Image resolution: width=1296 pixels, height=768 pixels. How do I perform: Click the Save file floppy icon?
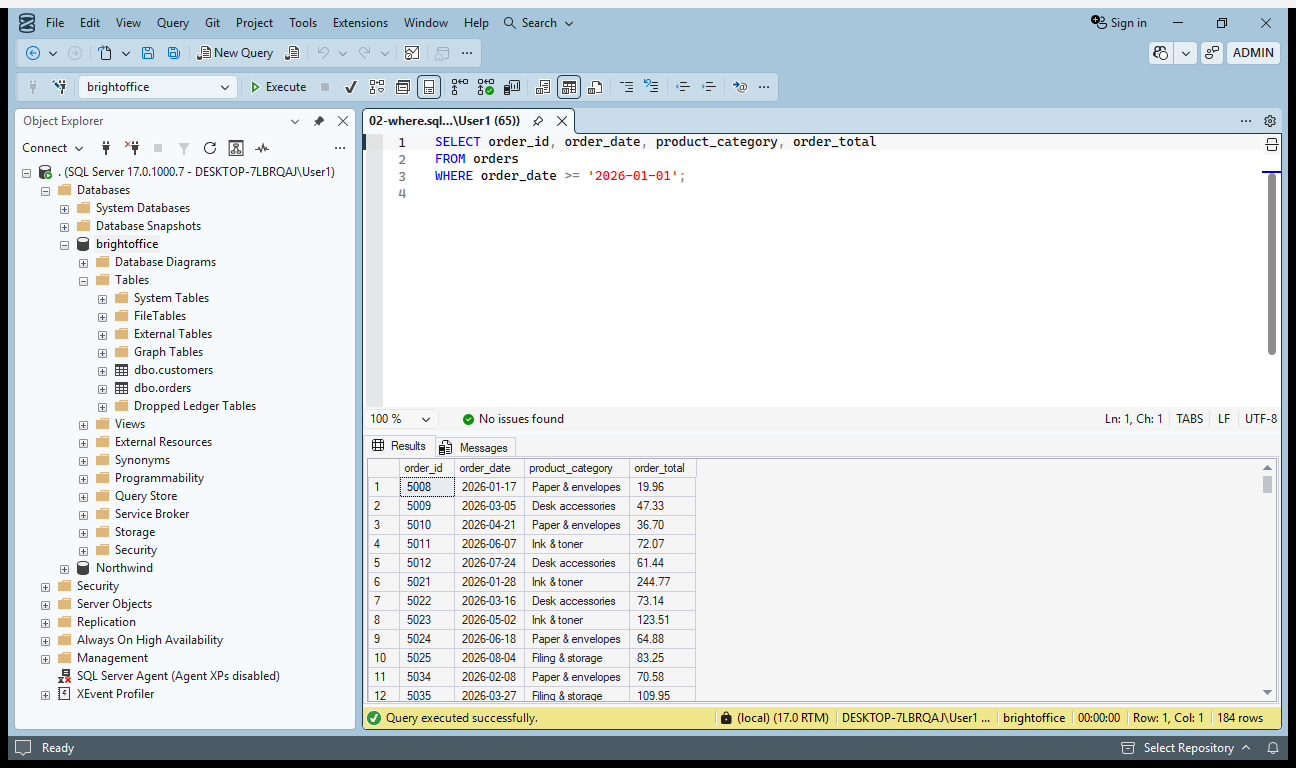click(148, 53)
